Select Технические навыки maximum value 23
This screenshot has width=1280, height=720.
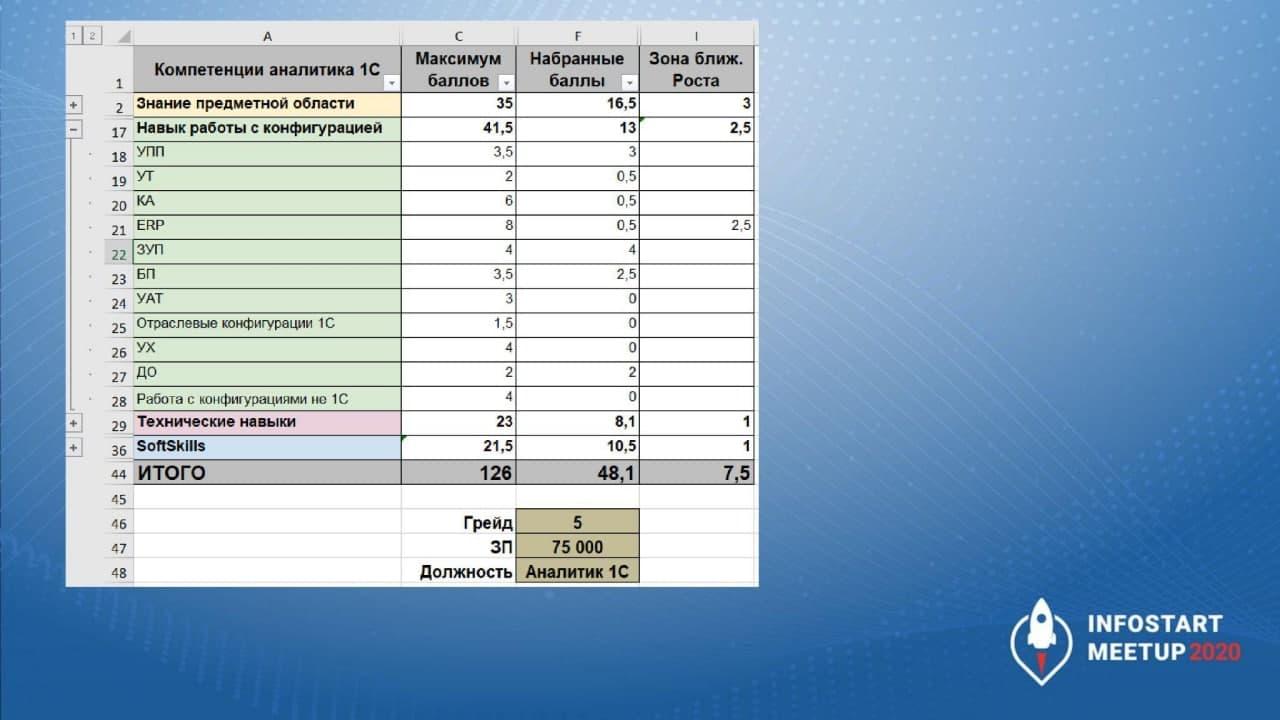point(459,423)
